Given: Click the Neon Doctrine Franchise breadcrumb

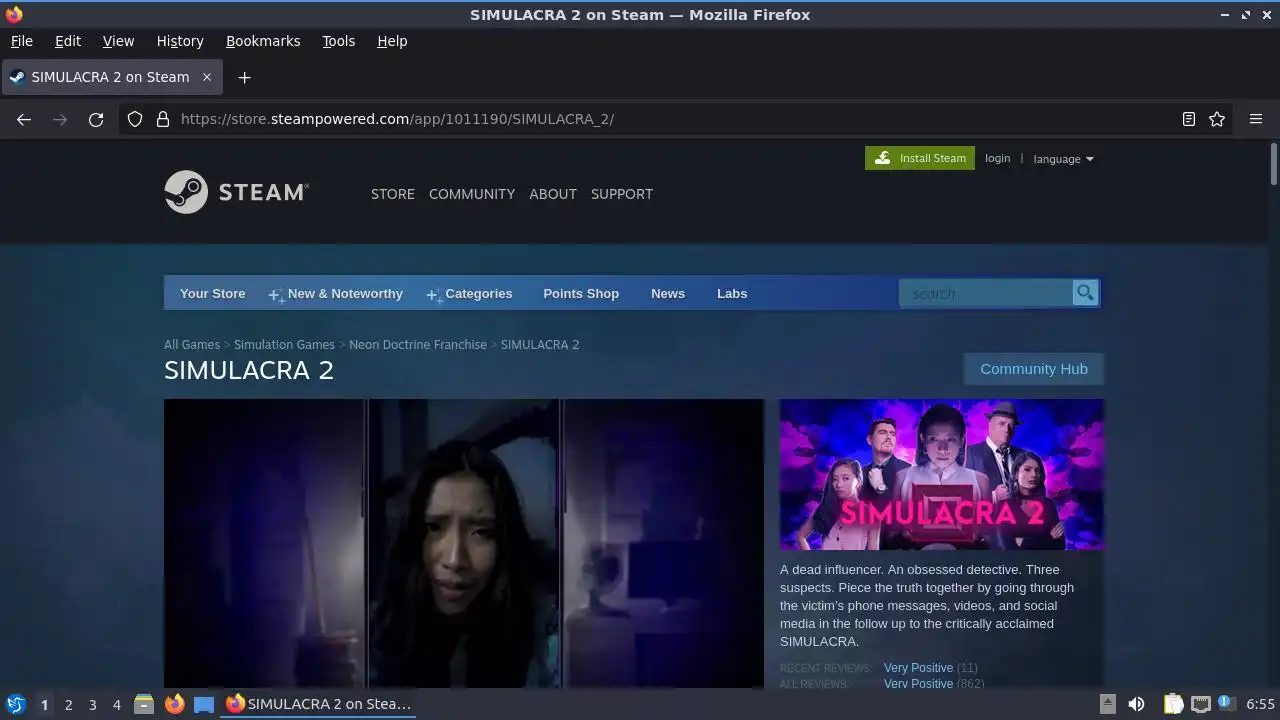Looking at the screenshot, I should (418, 344).
